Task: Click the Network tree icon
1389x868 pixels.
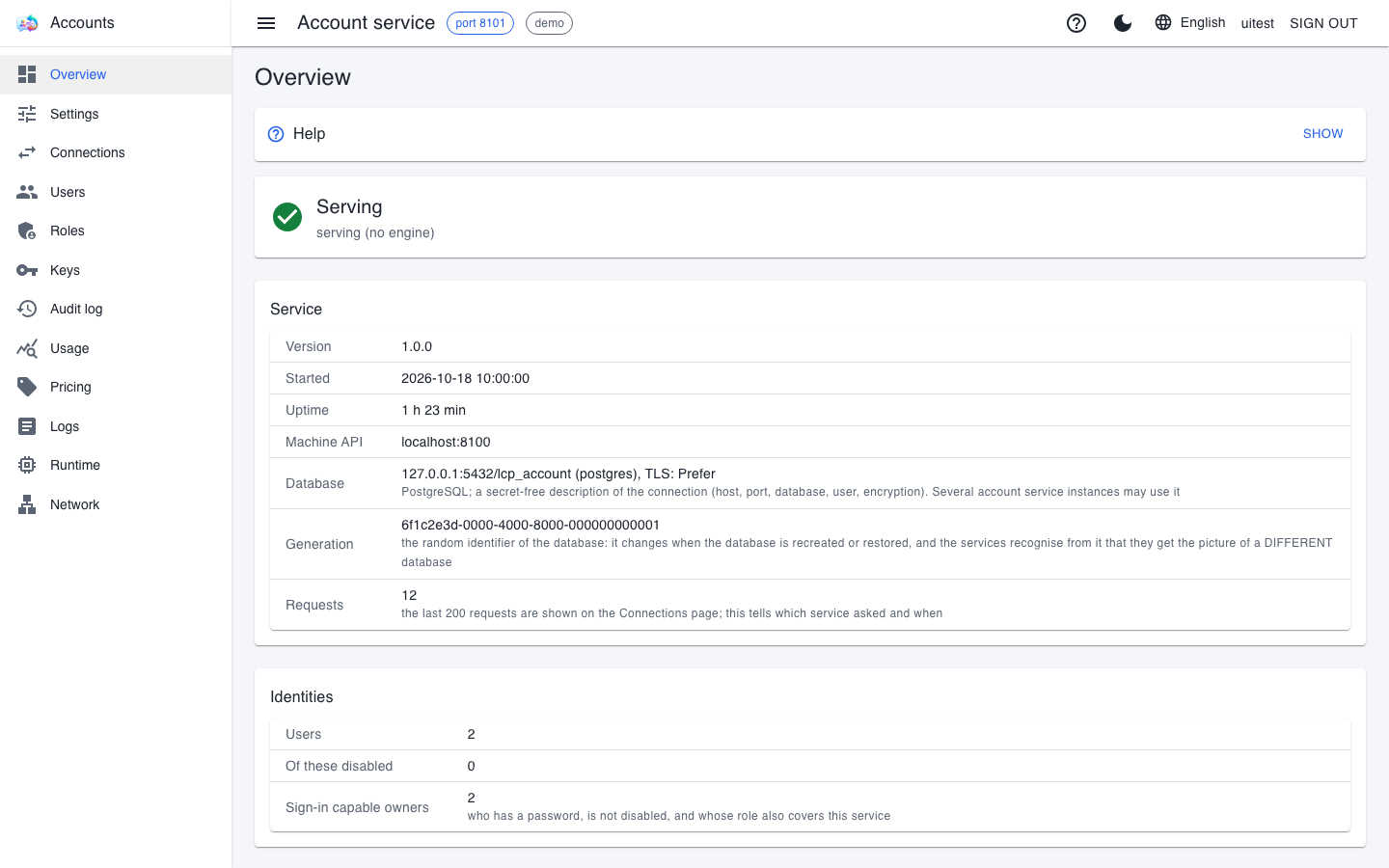Action: click(x=27, y=504)
